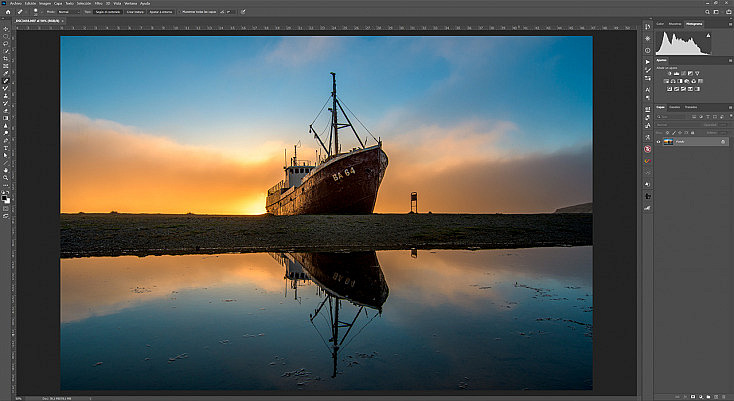Image resolution: width=734 pixels, height=401 pixels.
Task: Click the histogram cached data warning triangle
Action: (708, 36)
